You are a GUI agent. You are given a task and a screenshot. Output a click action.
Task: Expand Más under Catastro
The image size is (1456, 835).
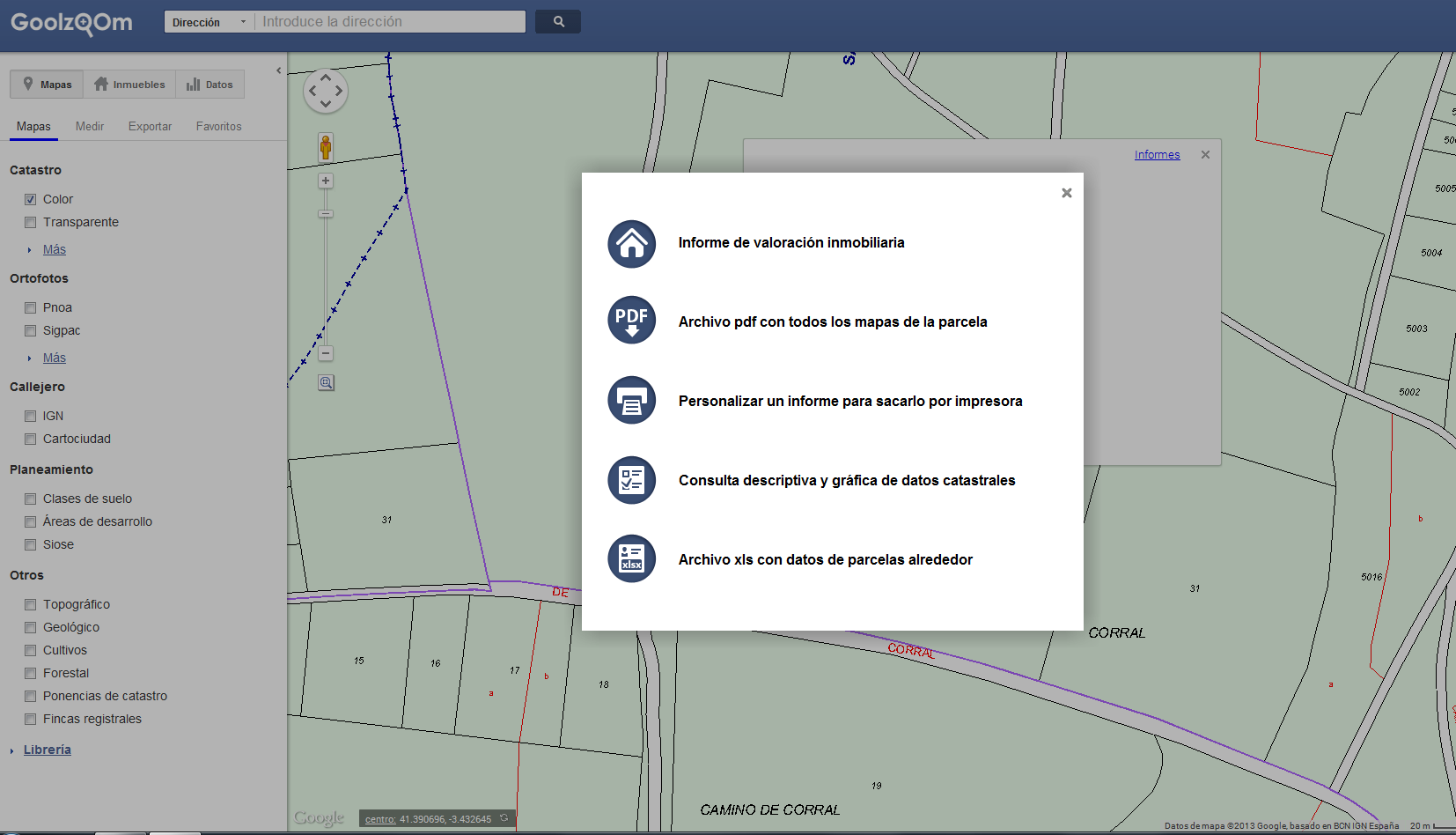click(55, 250)
